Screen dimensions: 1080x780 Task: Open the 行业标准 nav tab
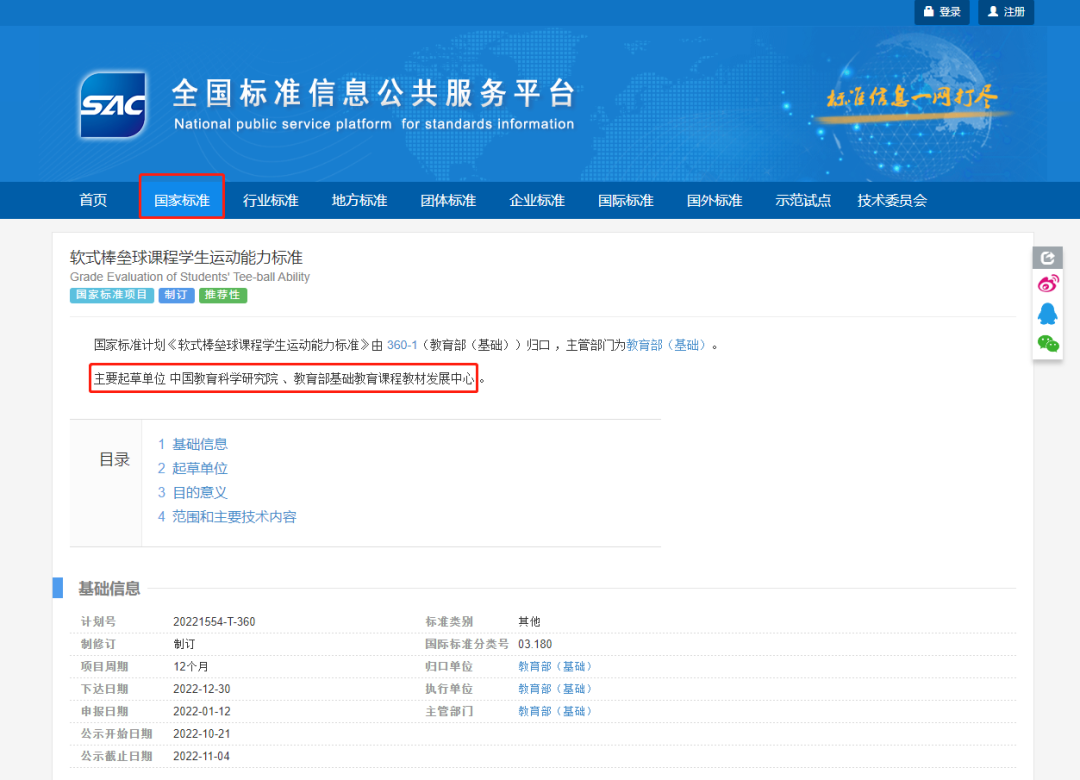pos(271,201)
